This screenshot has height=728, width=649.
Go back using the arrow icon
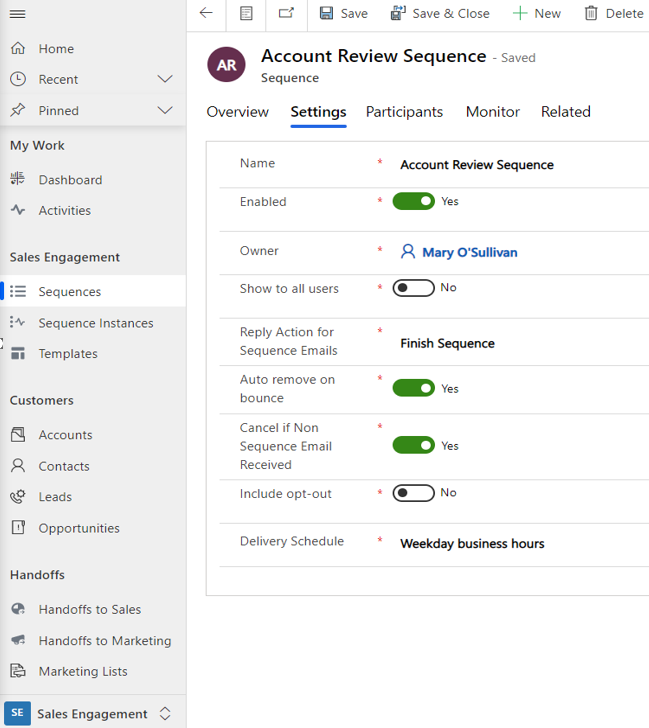(206, 13)
